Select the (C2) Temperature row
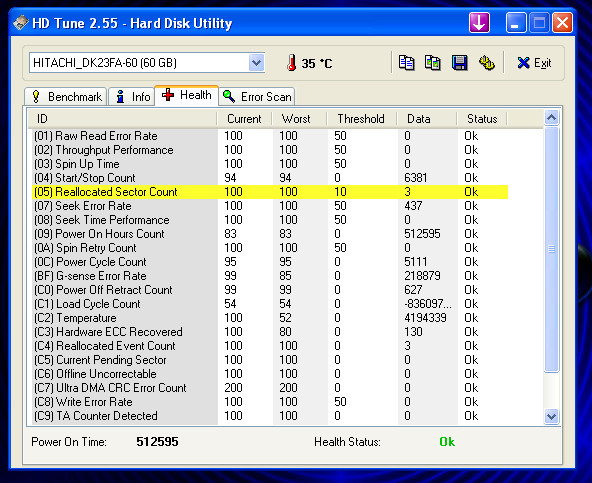 270,318
